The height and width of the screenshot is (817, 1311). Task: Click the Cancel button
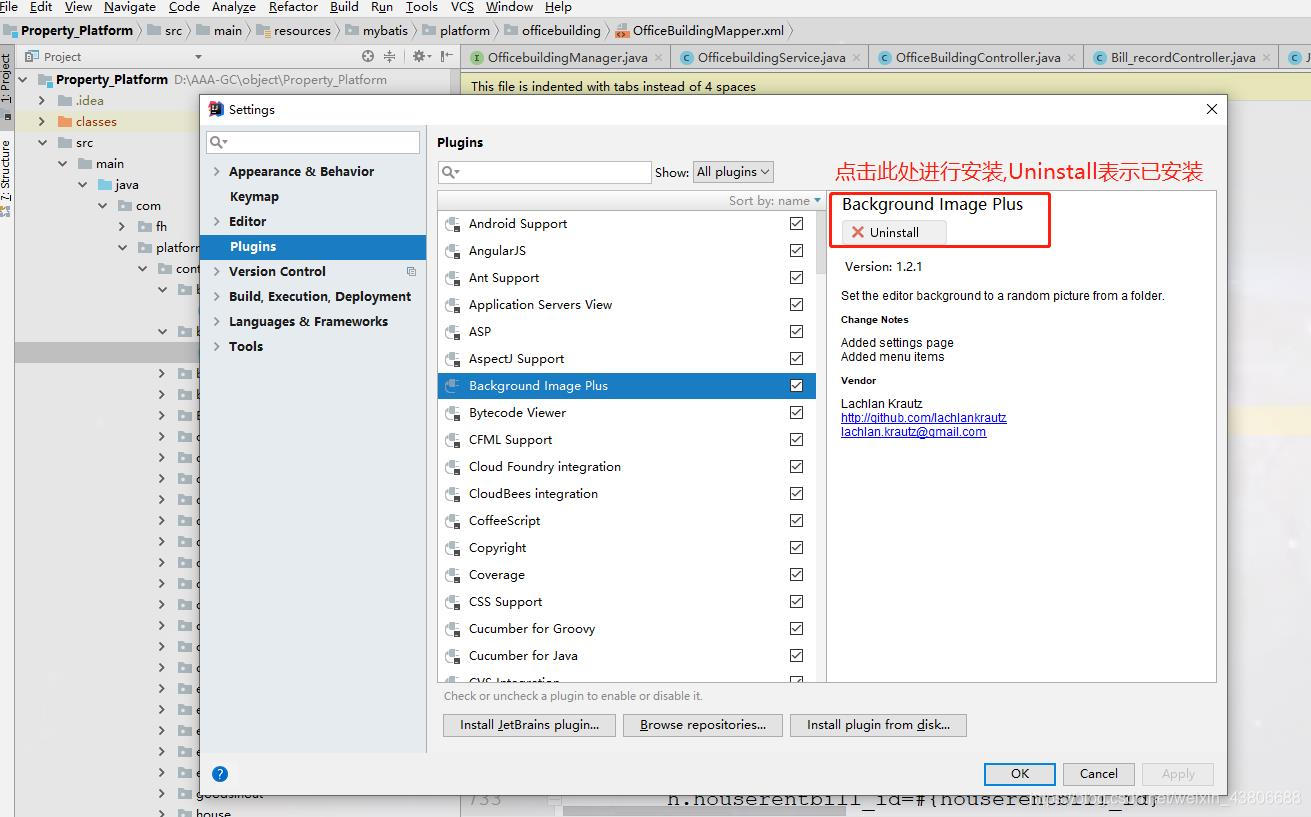pyautogui.click(x=1098, y=774)
